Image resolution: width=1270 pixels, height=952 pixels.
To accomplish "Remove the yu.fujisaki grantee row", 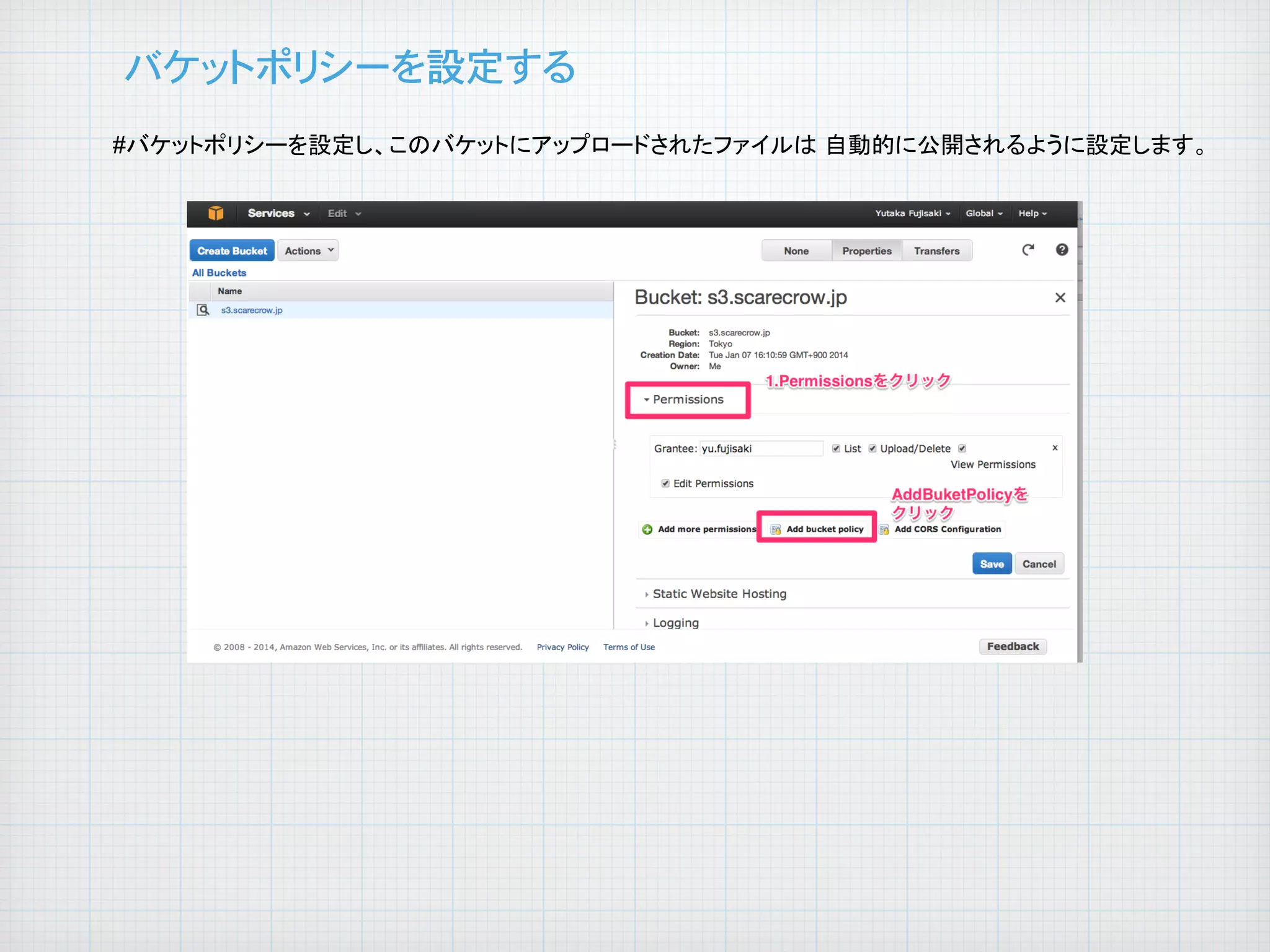I will click(x=1055, y=447).
